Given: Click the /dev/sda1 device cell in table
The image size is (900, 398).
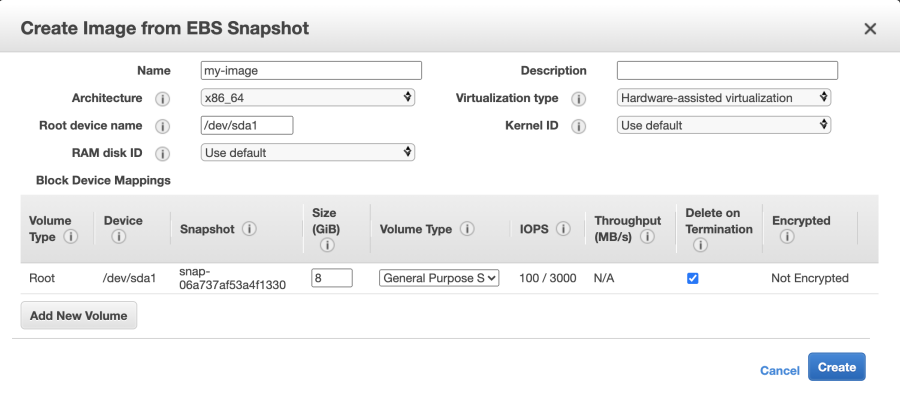Looking at the screenshot, I should [129, 278].
